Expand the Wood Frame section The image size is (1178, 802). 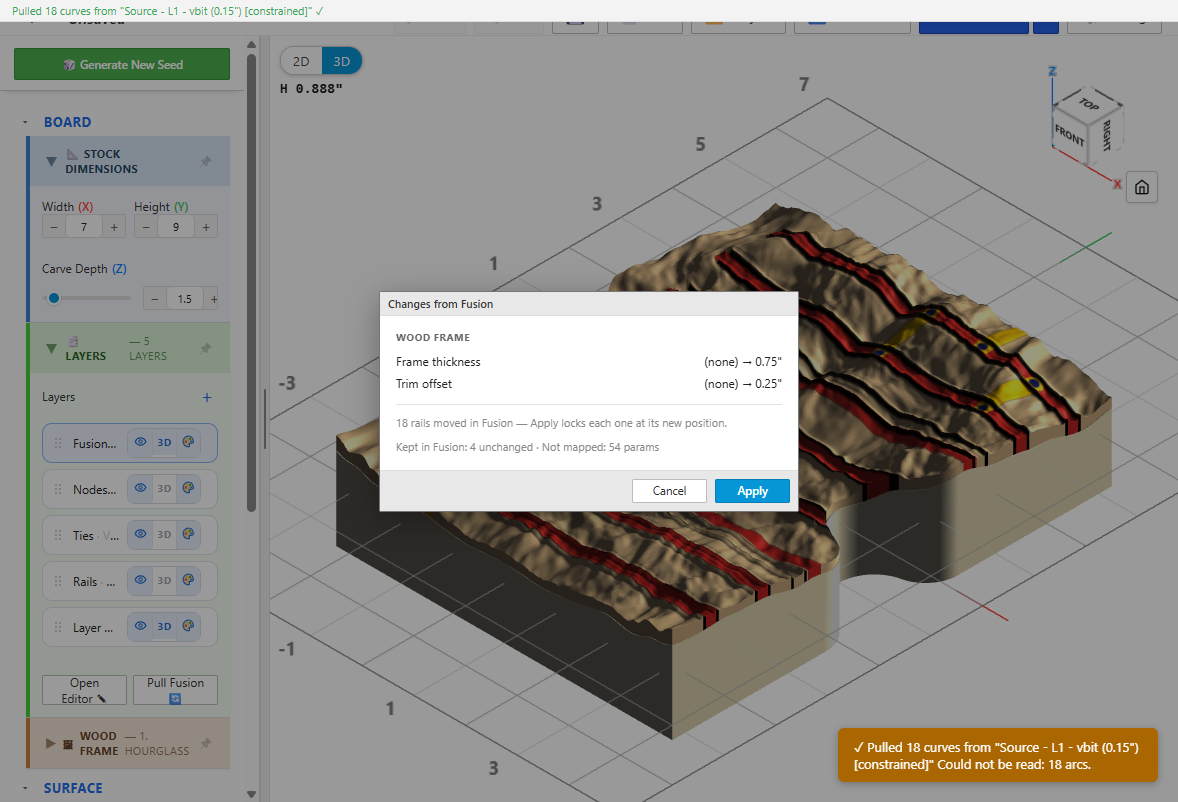[50, 743]
